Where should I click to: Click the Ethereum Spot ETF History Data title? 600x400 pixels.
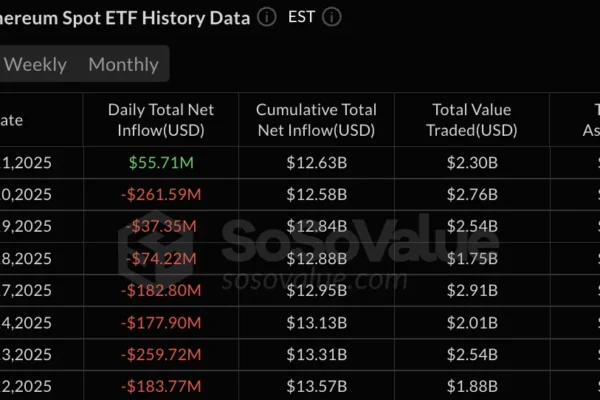[125, 17]
